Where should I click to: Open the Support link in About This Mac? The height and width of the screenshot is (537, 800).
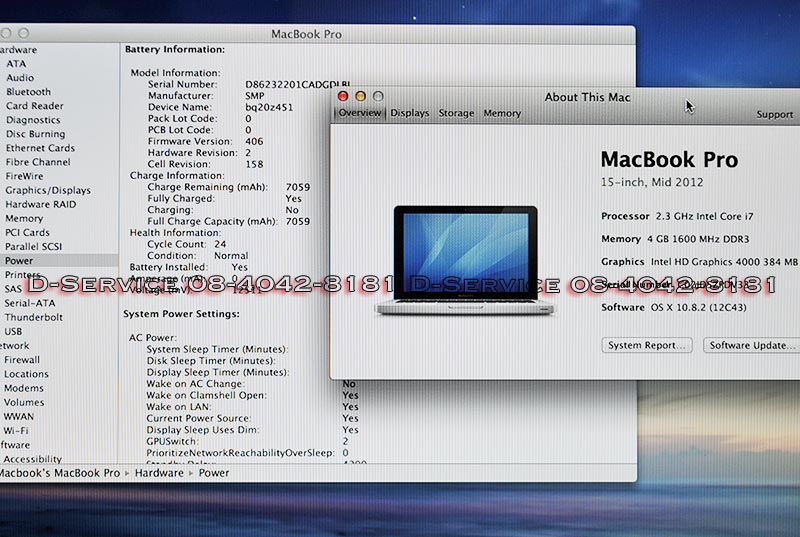[774, 114]
